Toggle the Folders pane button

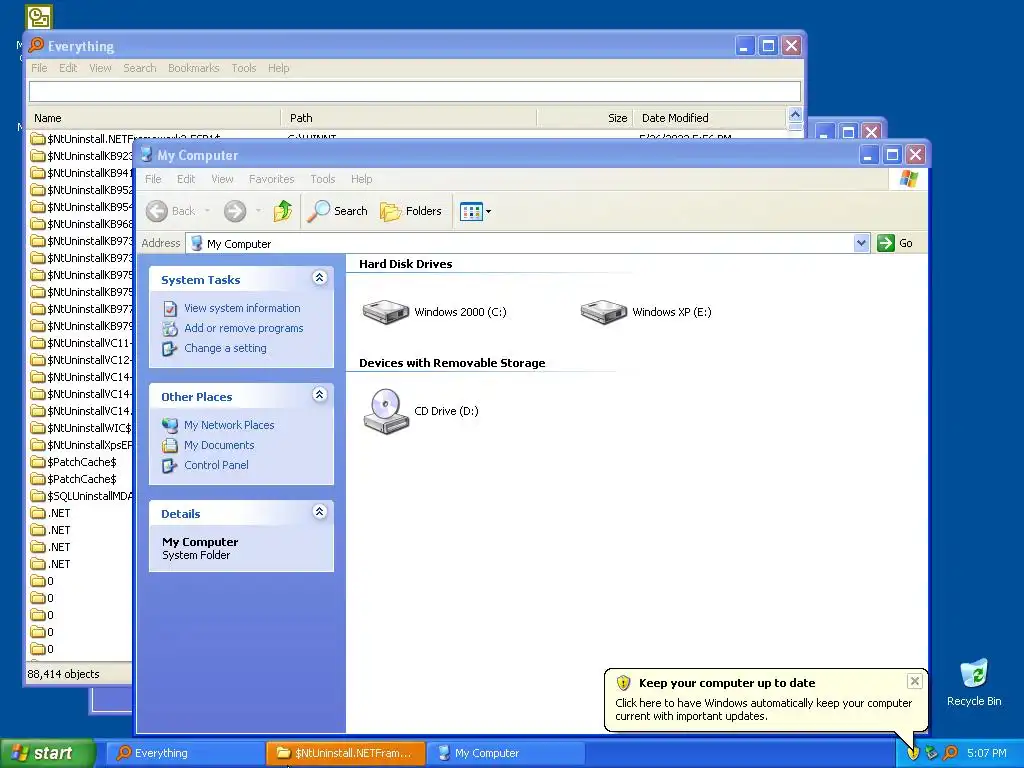point(411,211)
